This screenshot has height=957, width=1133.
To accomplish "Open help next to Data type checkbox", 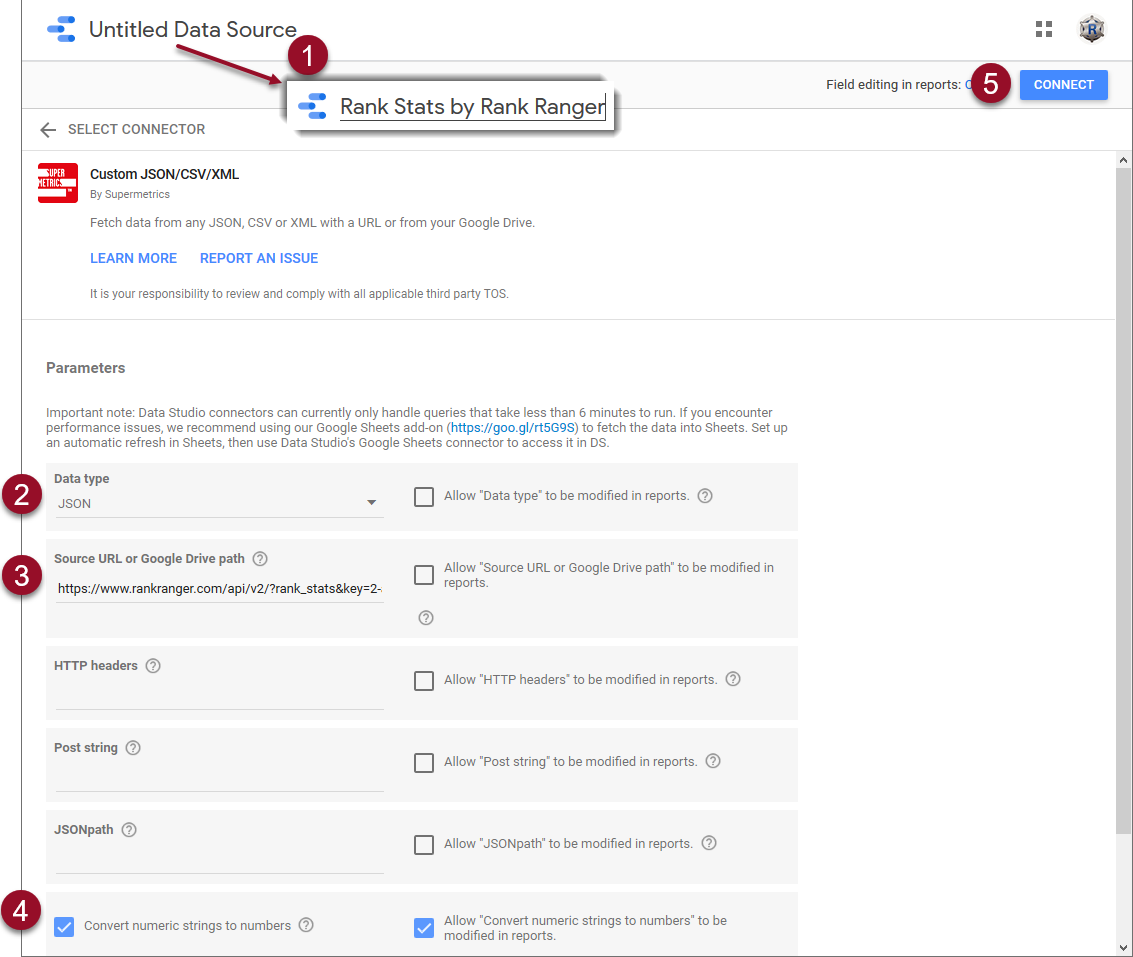I will (x=705, y=496).
